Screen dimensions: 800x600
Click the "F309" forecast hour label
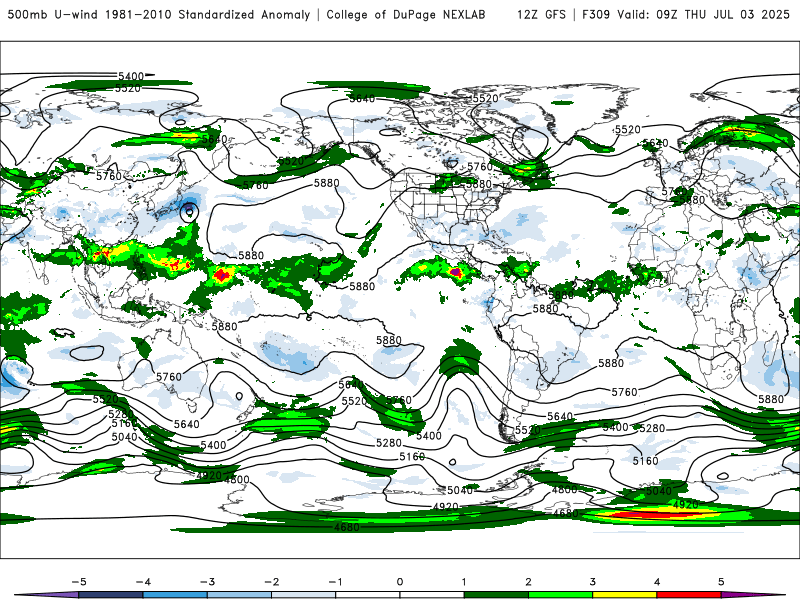(596, 14)
